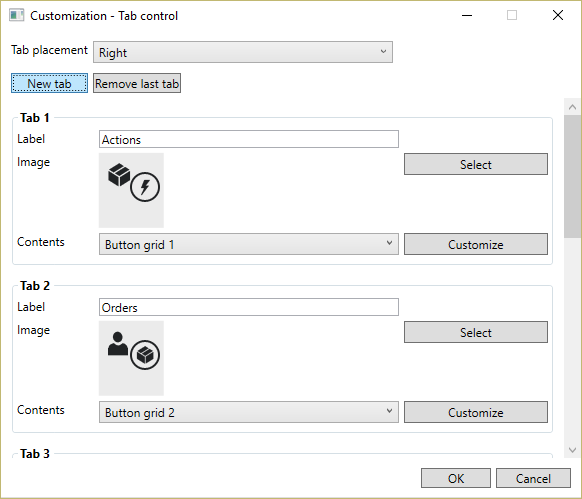
Task: Click the vertical scrollbar thumb
Action: pos(572,176)
